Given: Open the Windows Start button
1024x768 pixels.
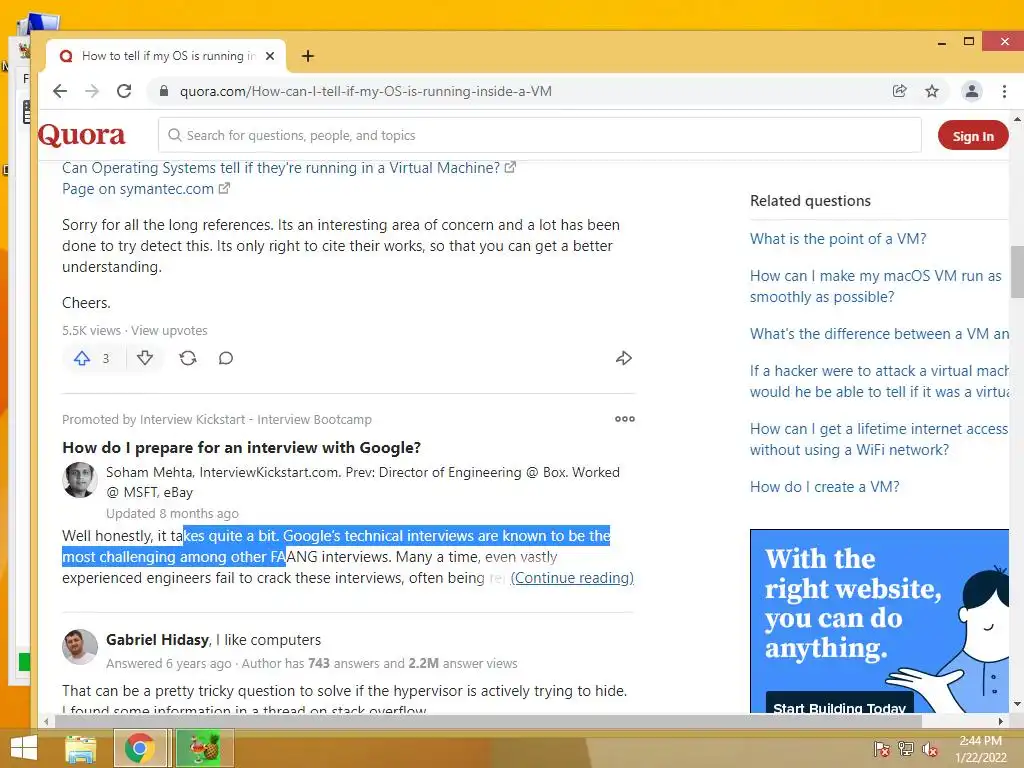Looking at the screenshot, I should (24, 748).
